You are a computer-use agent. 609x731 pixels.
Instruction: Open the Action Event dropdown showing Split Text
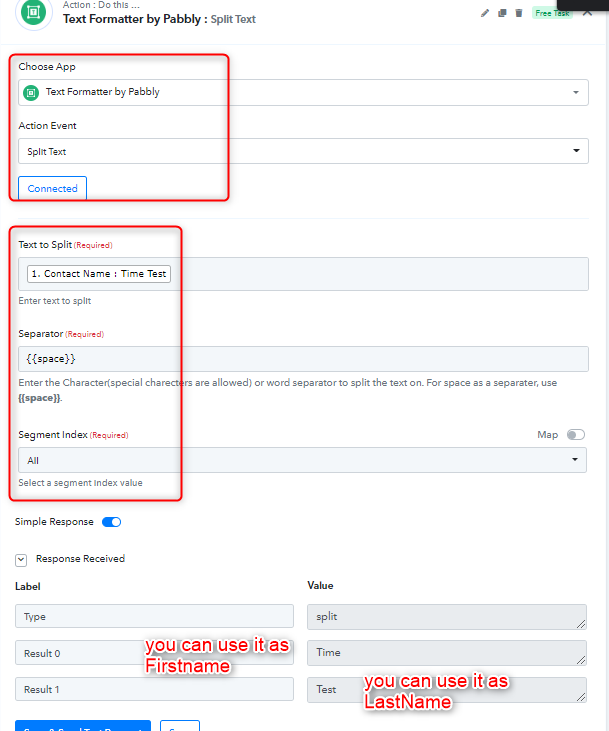click(x=303, y=151)
